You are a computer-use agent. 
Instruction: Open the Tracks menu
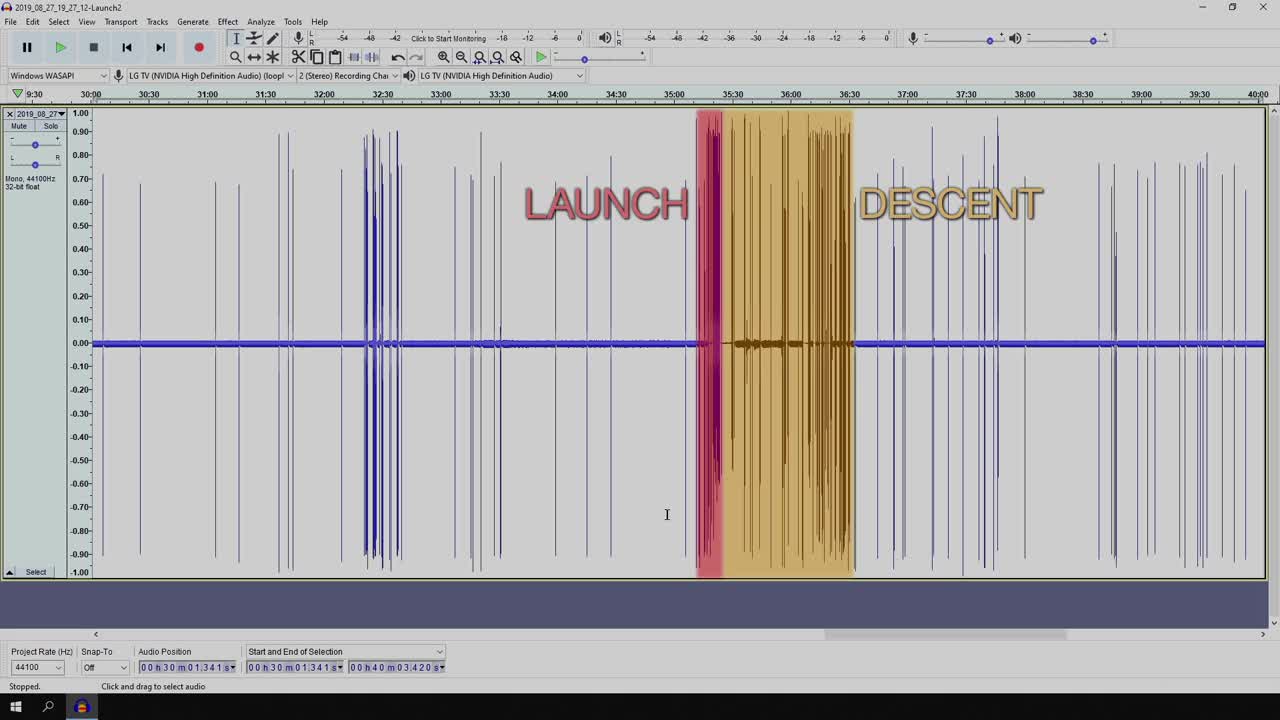[x=157, y=21]
